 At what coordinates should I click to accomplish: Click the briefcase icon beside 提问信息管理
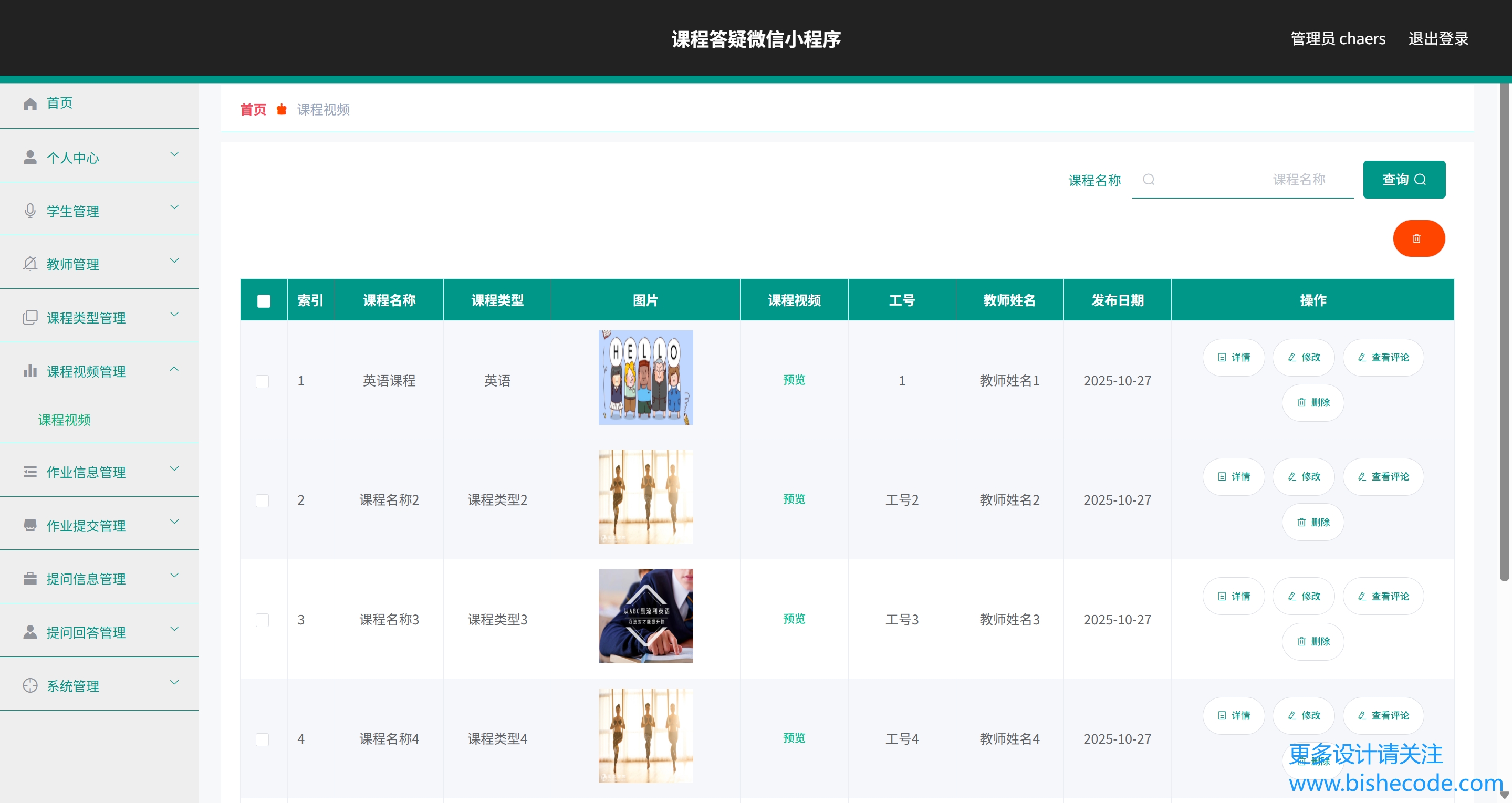[30, 578]
